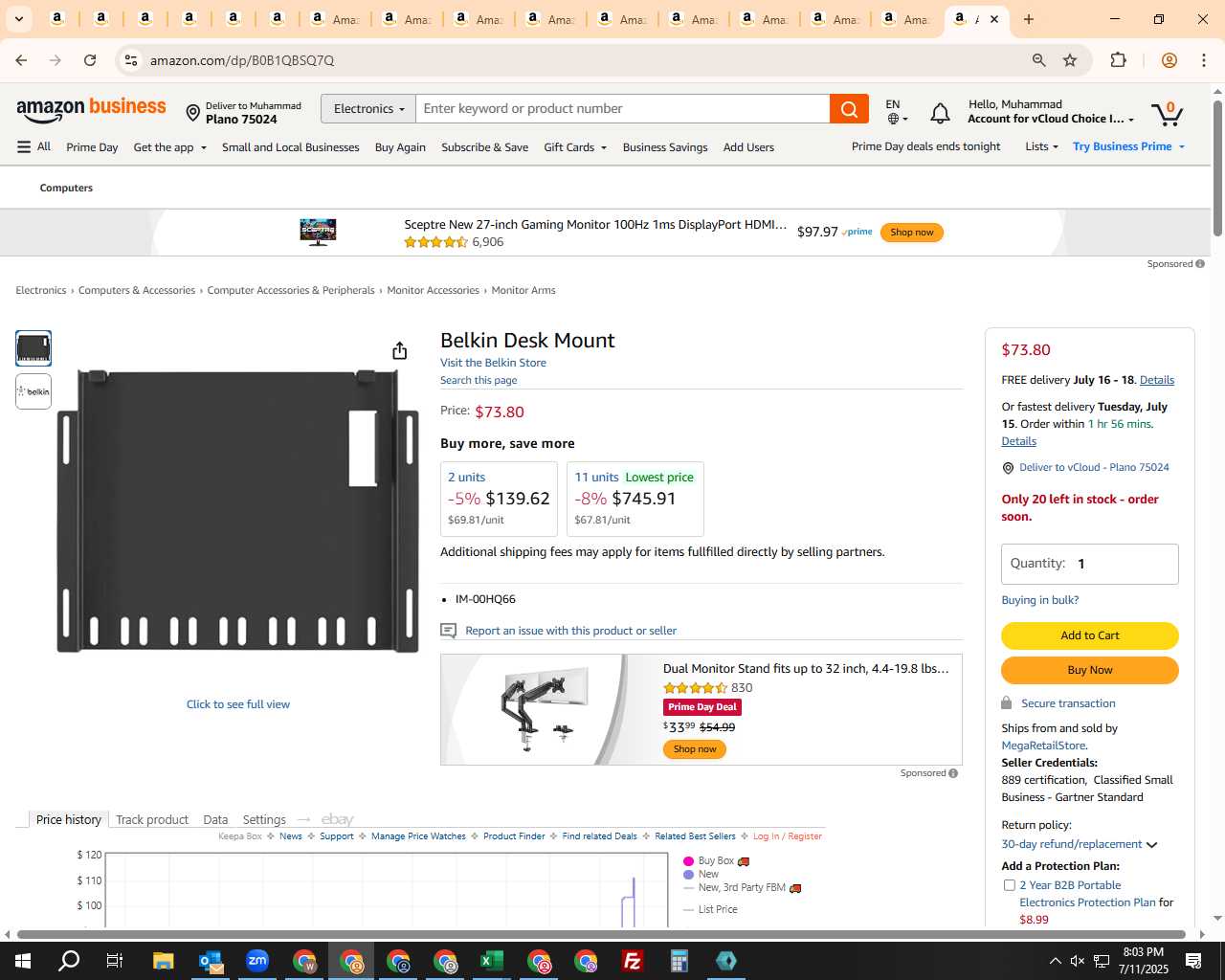The width and height of the screenshot is (1225, 980).
Task: Open a new browser tab with plus icon
Action: 1029,19
